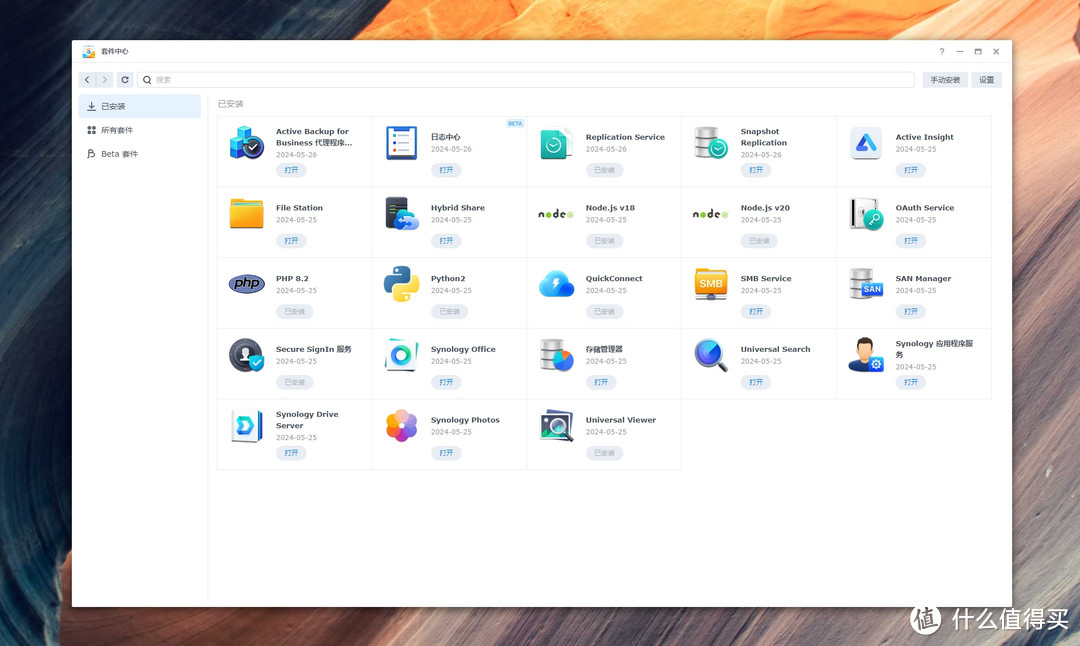The image size is (1080, 646).
Task: Click the 手动安装 manual install button
Action: 944,80
